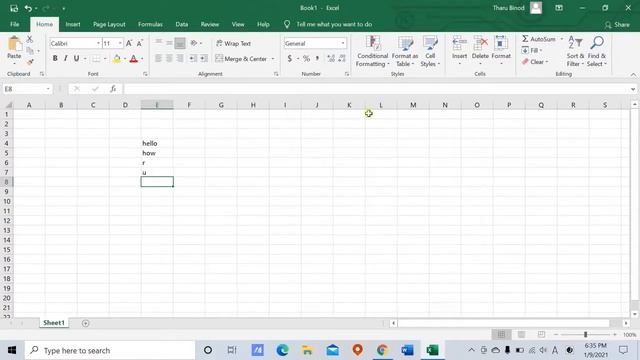Undo the last action
Viewport: 640px width, 360px height.
click(x=28, y=8)
